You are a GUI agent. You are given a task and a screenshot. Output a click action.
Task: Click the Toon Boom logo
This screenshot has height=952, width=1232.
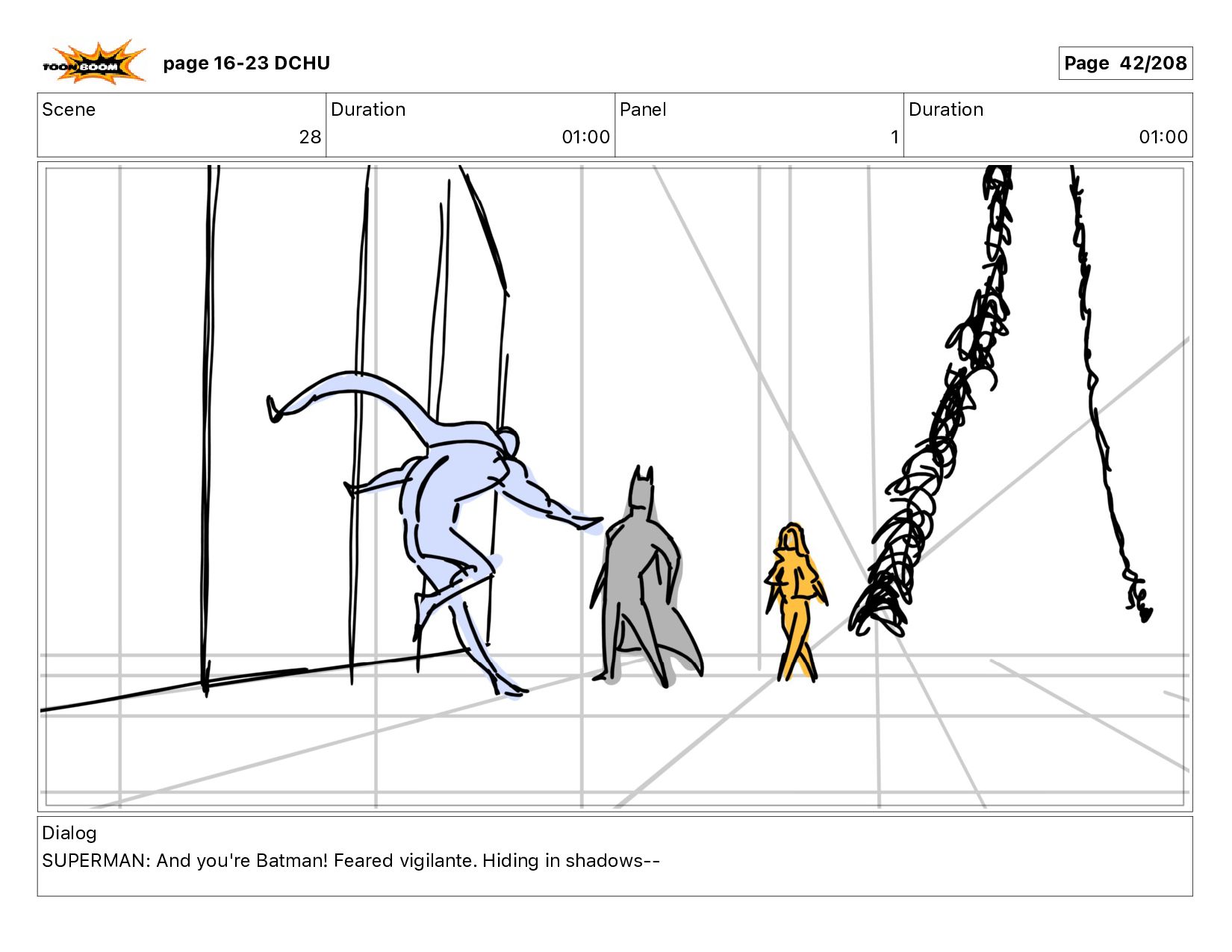[x=93, y=62]
